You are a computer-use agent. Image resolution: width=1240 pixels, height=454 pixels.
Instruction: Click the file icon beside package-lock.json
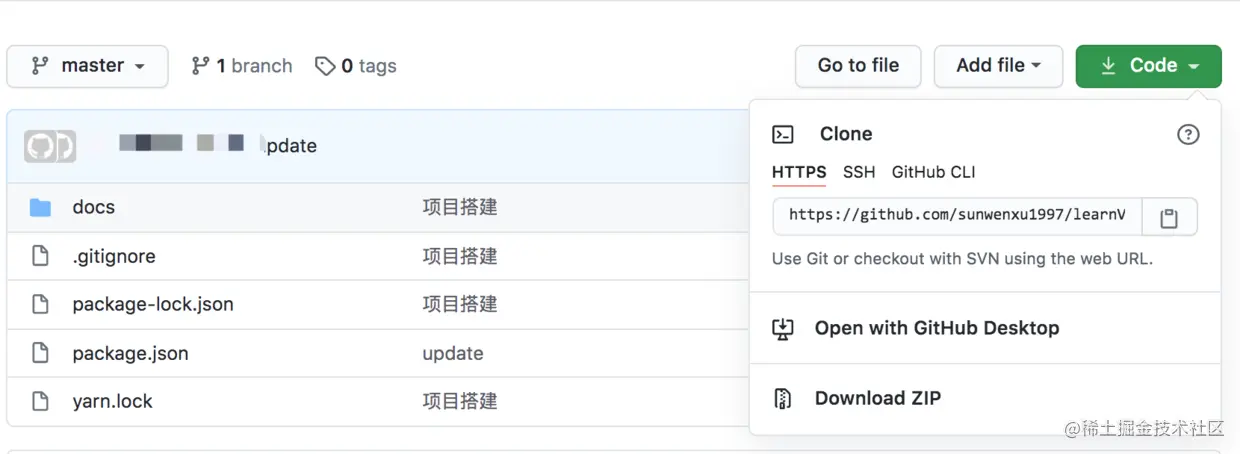pyautogui.click(x=40, y=304)
